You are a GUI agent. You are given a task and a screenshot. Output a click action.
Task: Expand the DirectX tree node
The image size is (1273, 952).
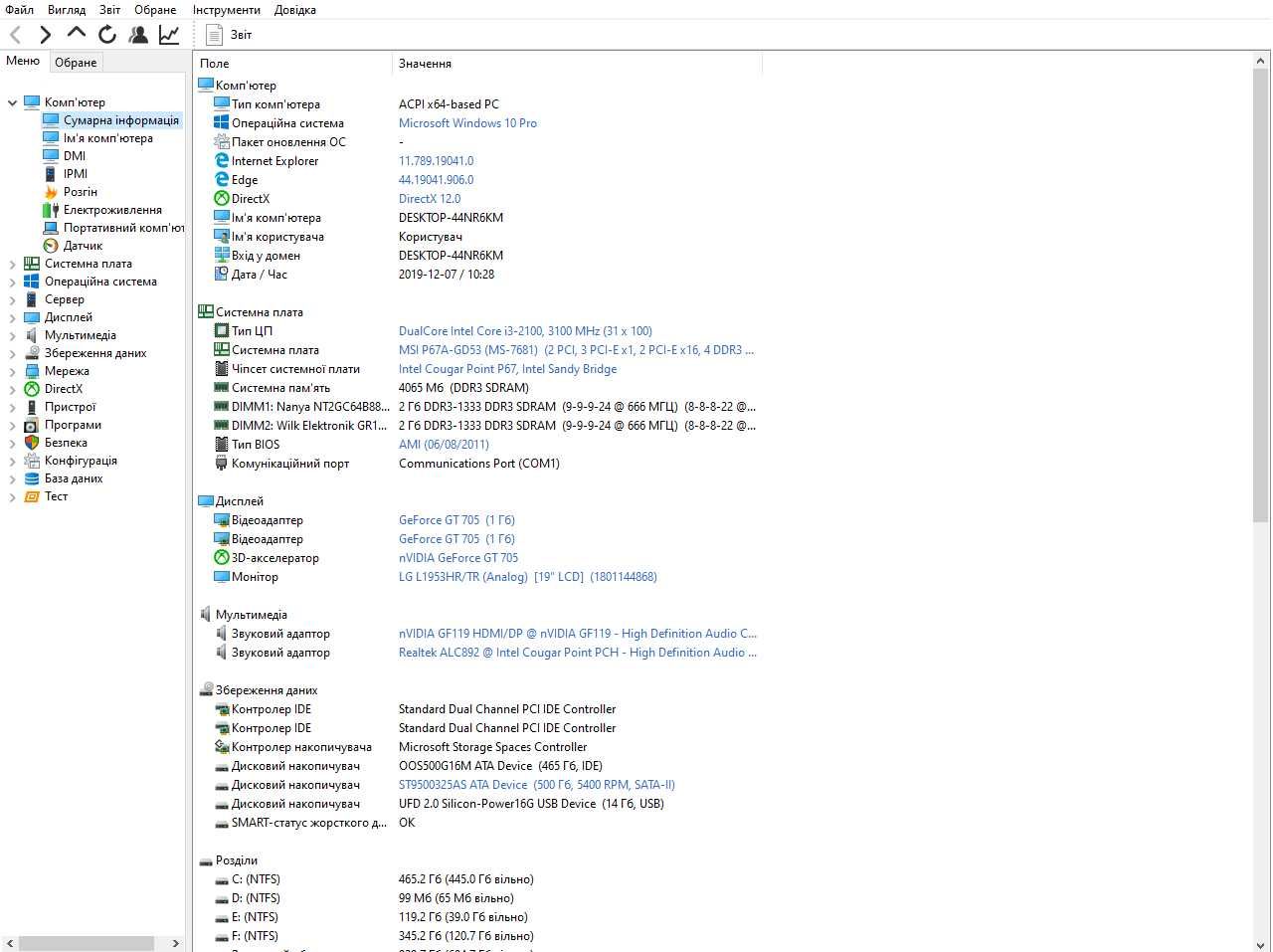[x=12, y=389]
